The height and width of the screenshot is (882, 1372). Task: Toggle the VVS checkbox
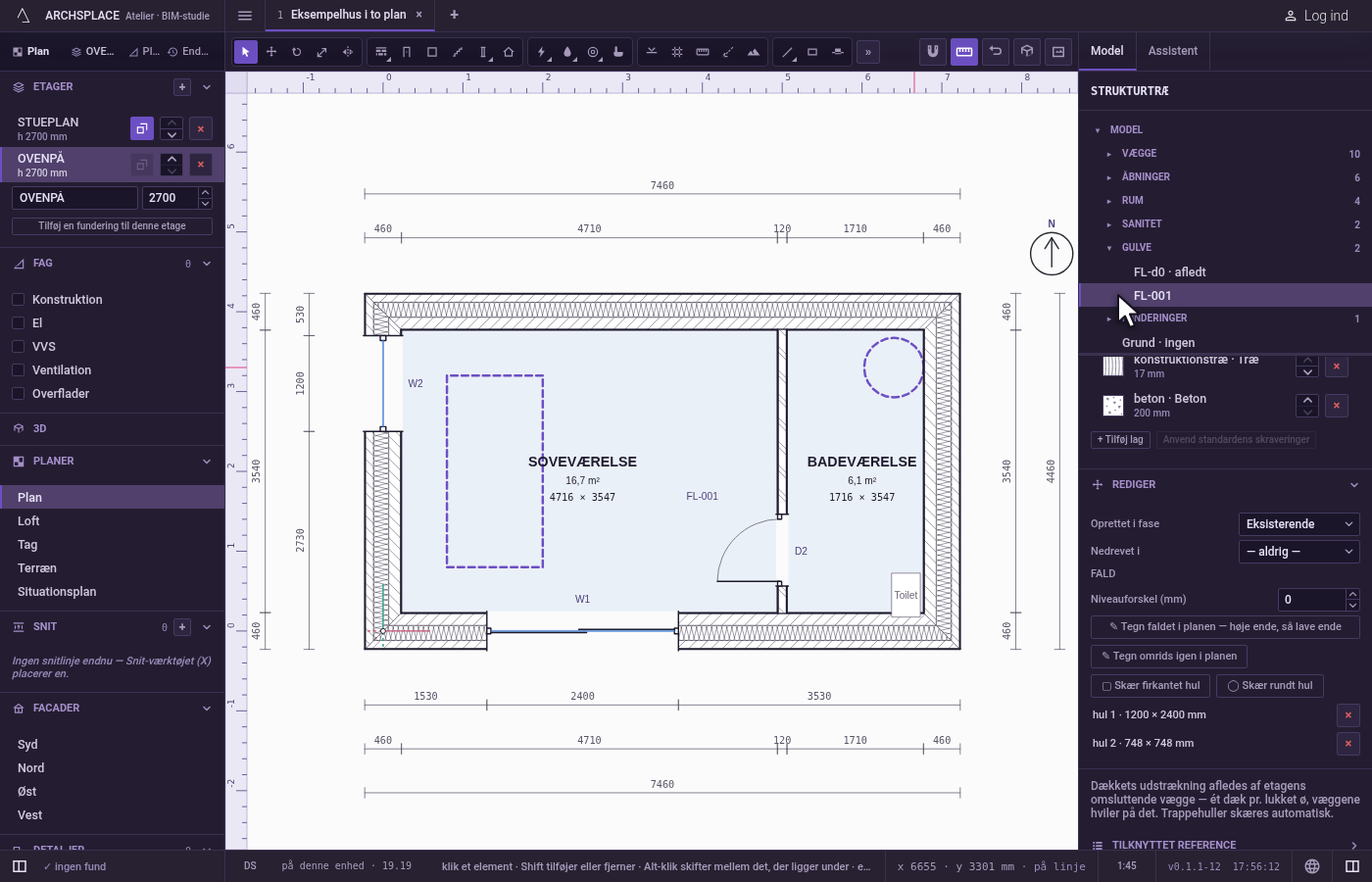coord(18,347)
